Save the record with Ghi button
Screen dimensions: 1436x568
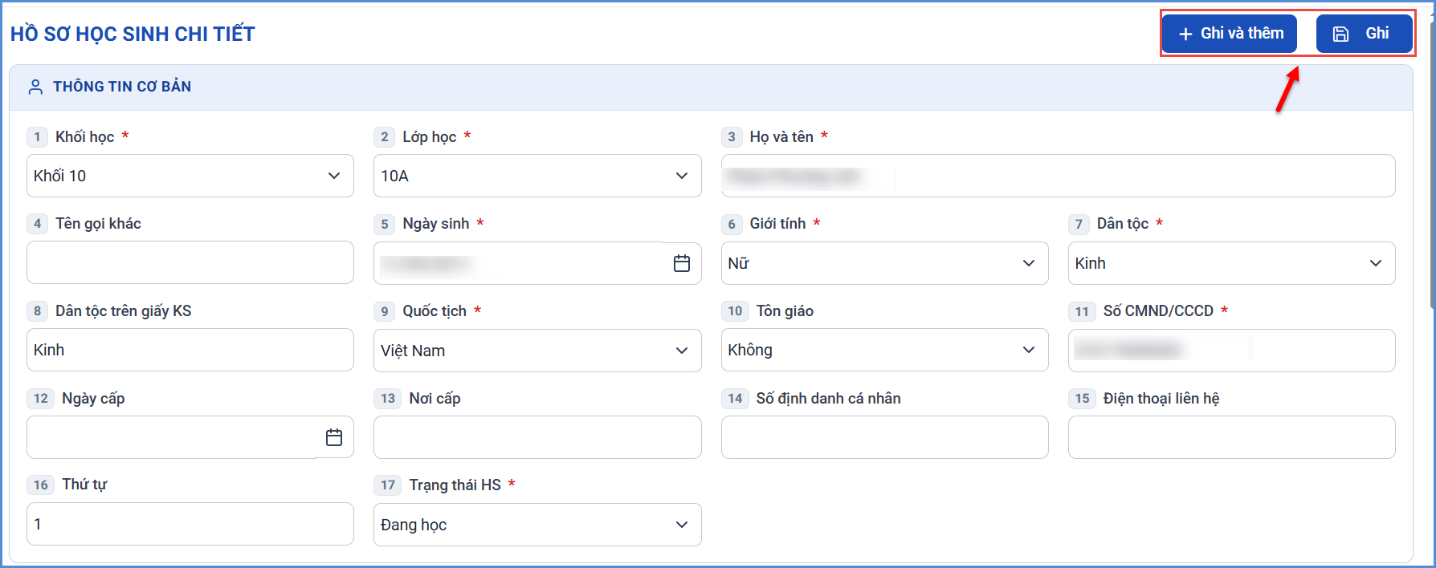(1364, 34)
